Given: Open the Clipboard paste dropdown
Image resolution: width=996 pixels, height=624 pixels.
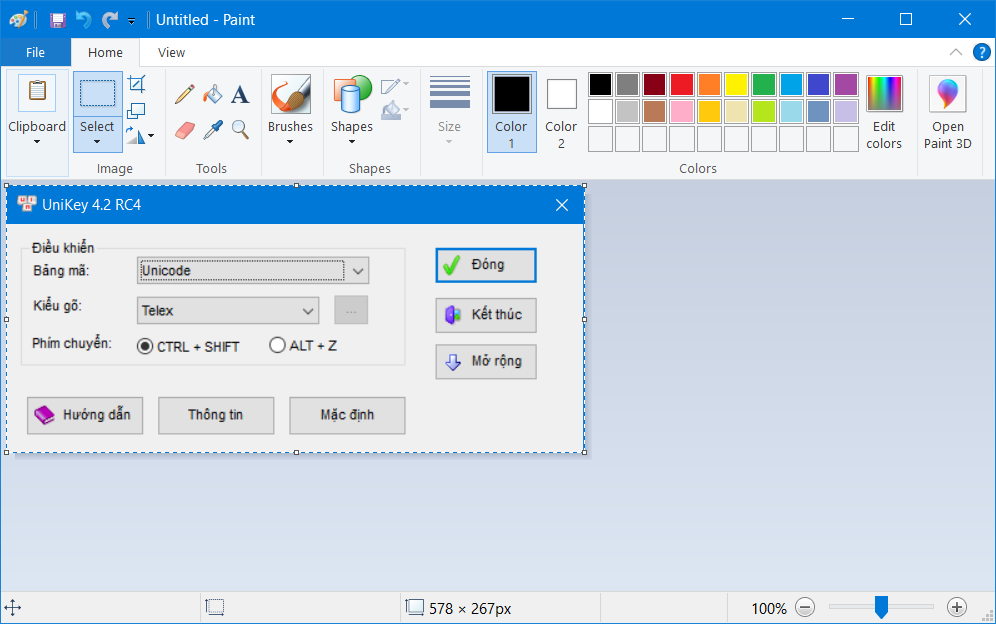Looking at the screenshot, I should [x=37, y=141].
